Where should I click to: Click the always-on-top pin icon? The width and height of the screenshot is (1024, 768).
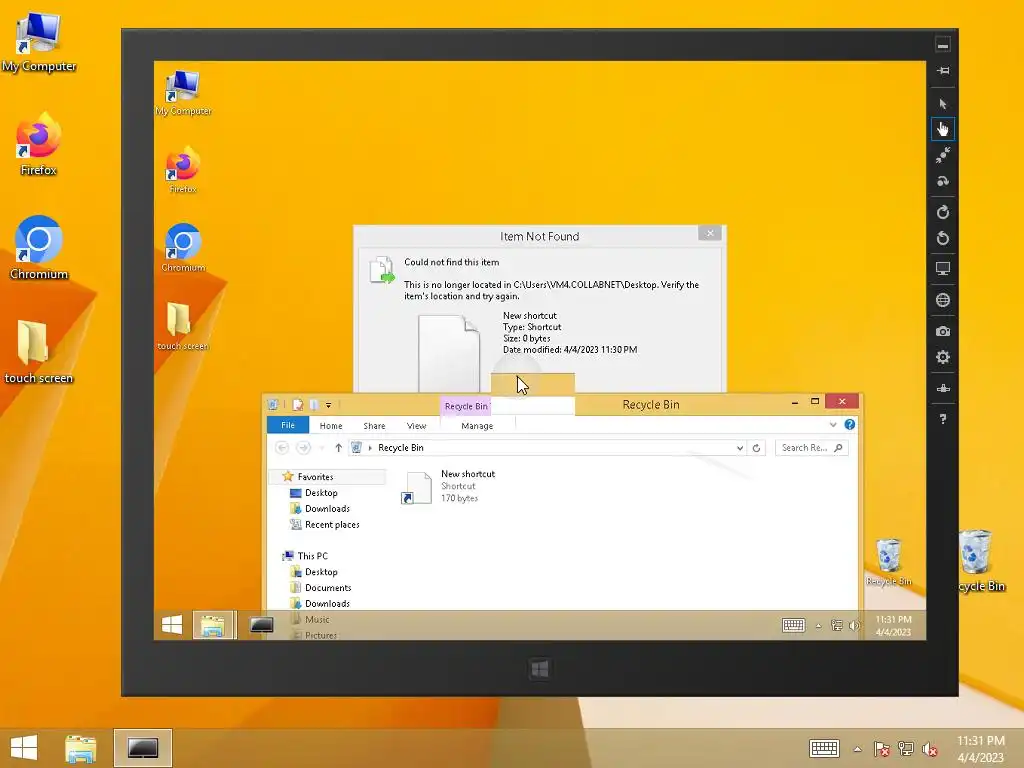click(942, 71)
